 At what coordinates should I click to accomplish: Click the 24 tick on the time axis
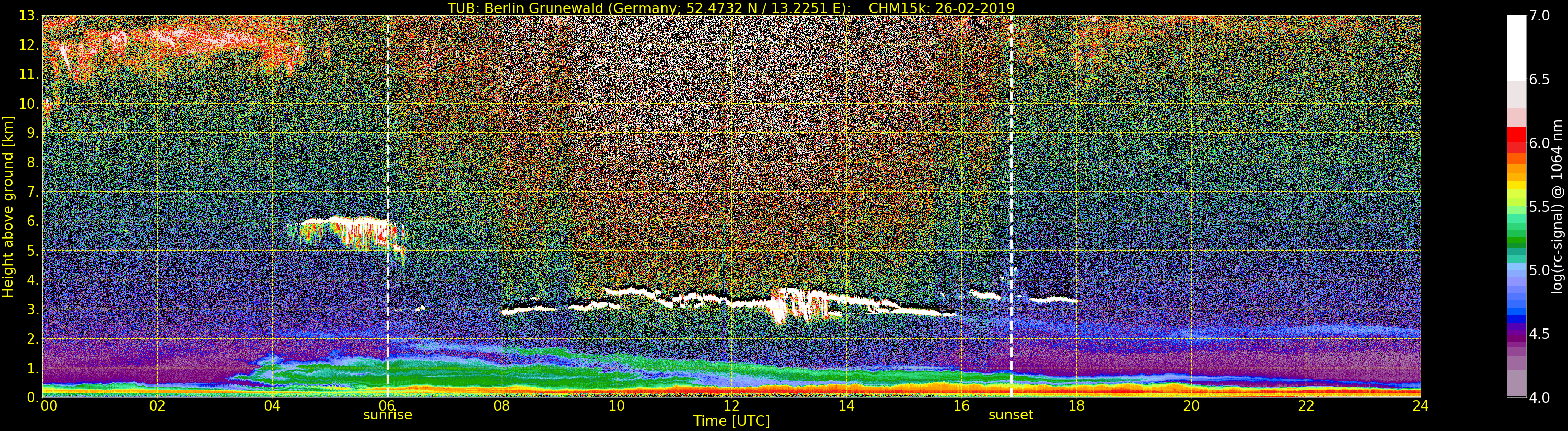(x=1421, y=406)
